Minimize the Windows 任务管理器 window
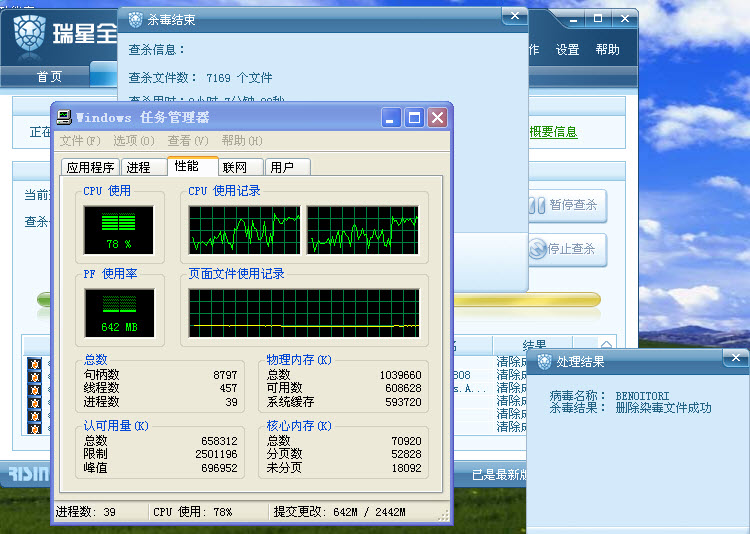 pos(393,118)
